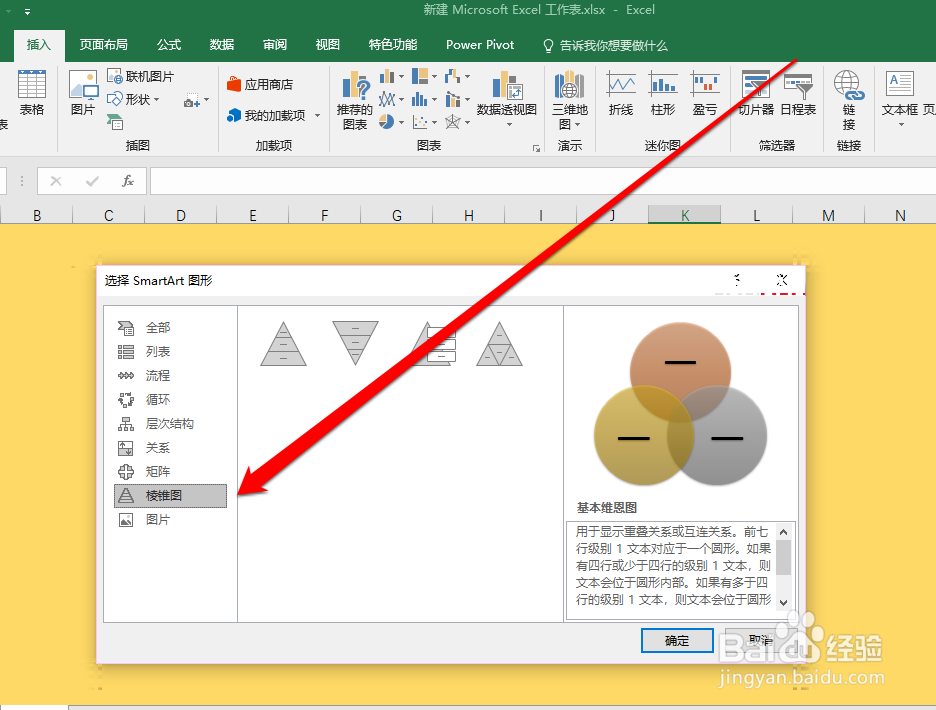
Task: Switch to the 公式 tab
Action: (169, 45)
